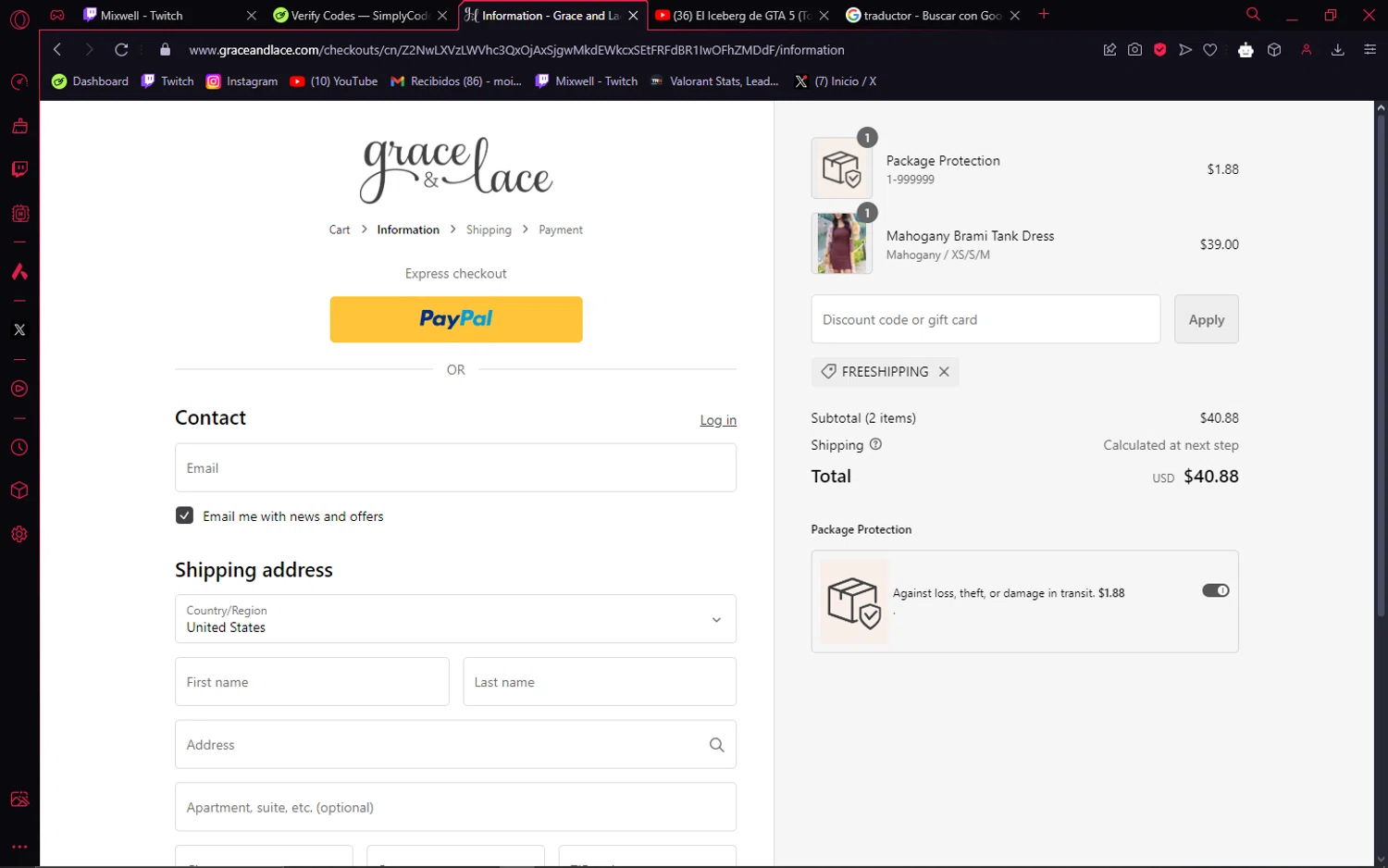
Task: Open X (Twitter) sidebar panel
Action: click(x=19, y=329)
